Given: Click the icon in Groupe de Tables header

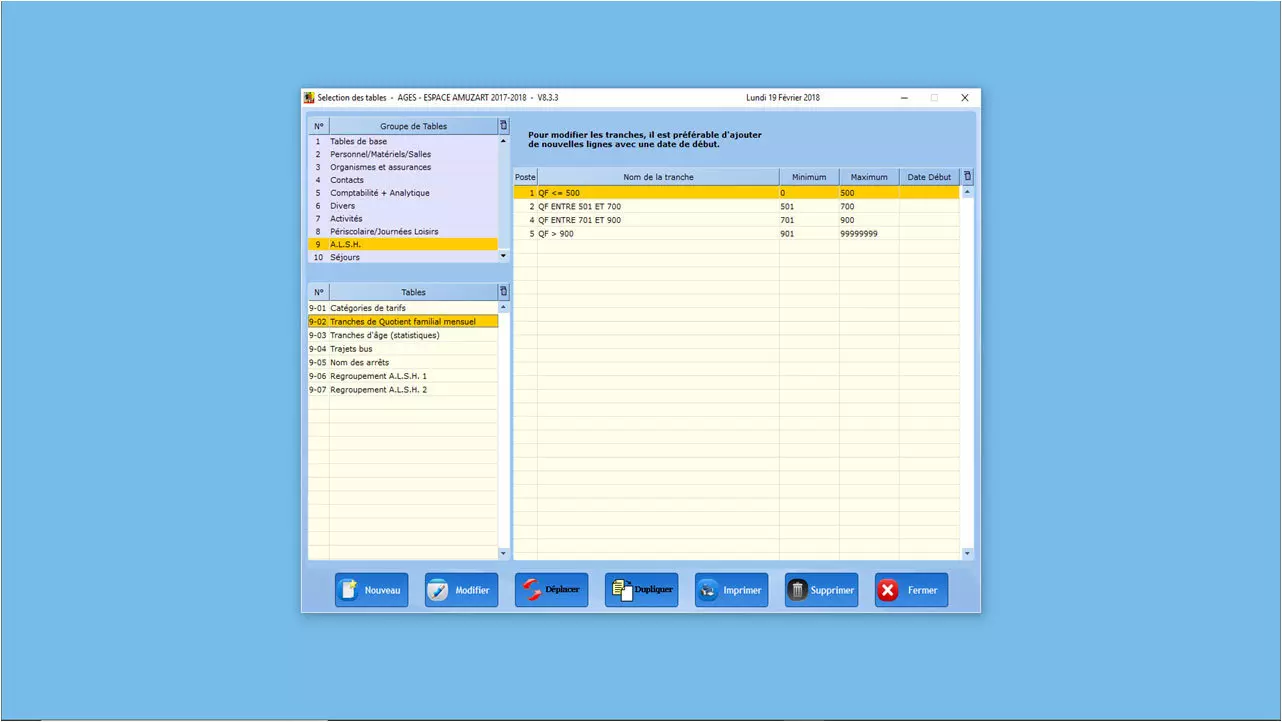Looking at the screenshot, I should point(503,126).
